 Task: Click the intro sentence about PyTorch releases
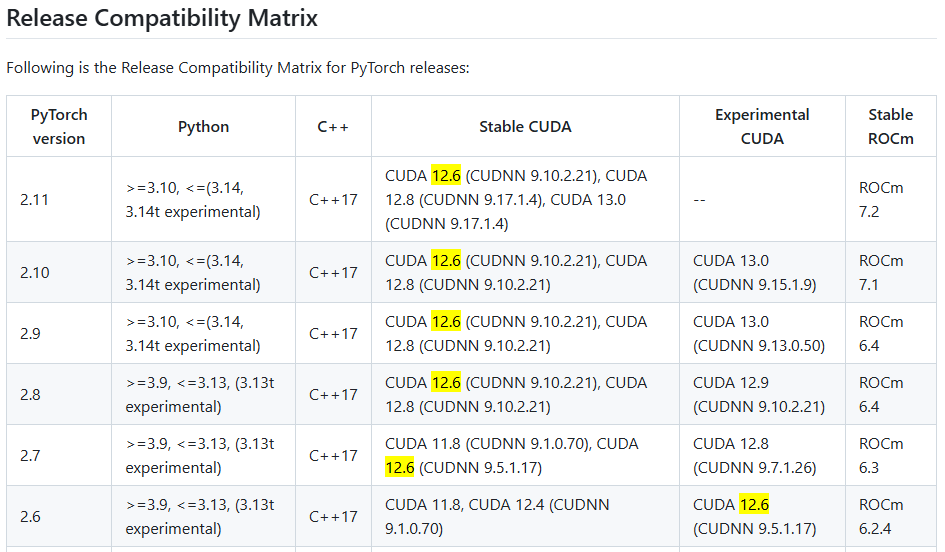pos(237,67)
